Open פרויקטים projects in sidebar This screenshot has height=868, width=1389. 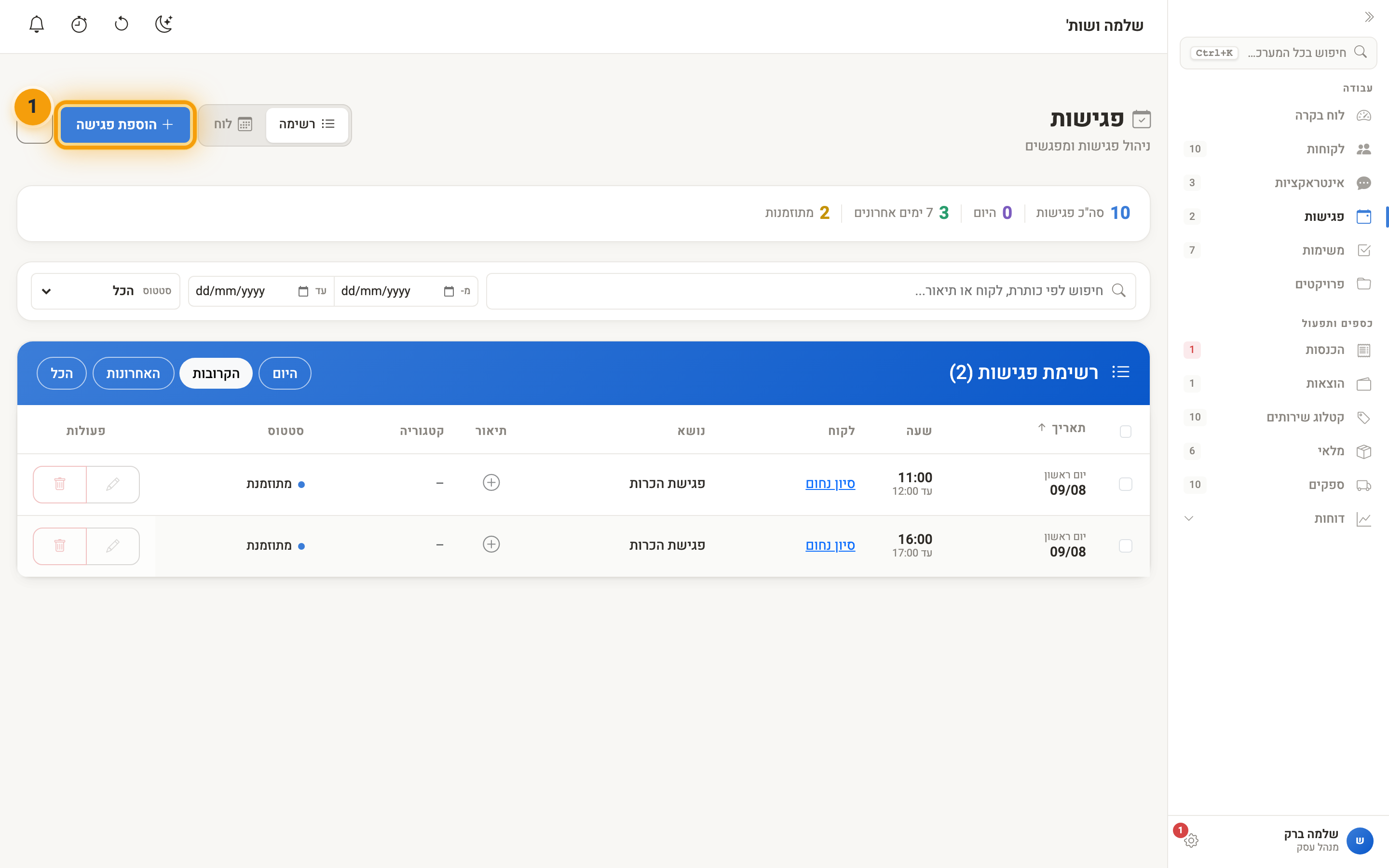point(1278,284)
